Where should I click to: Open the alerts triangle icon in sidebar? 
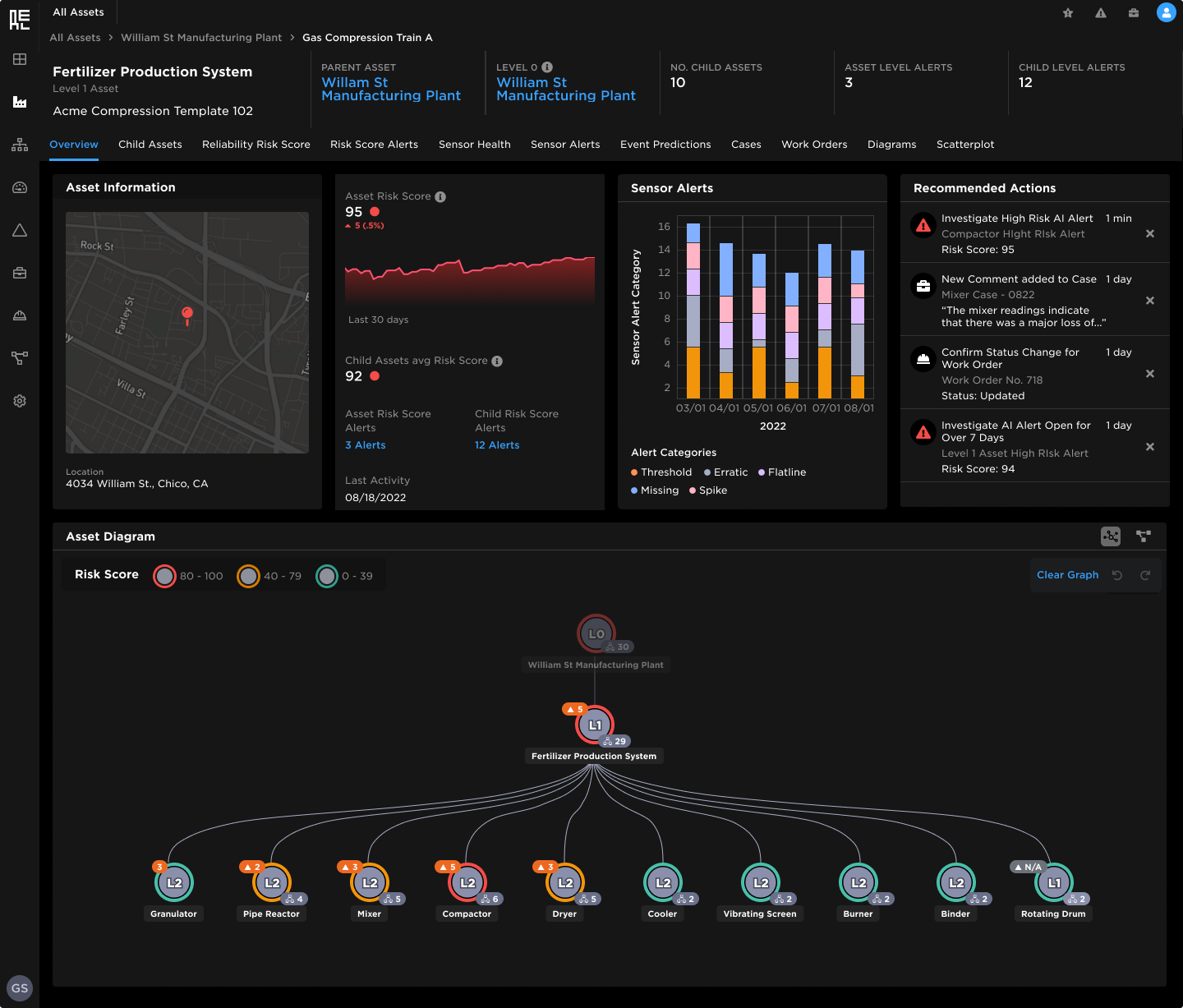tap(20, 230)
